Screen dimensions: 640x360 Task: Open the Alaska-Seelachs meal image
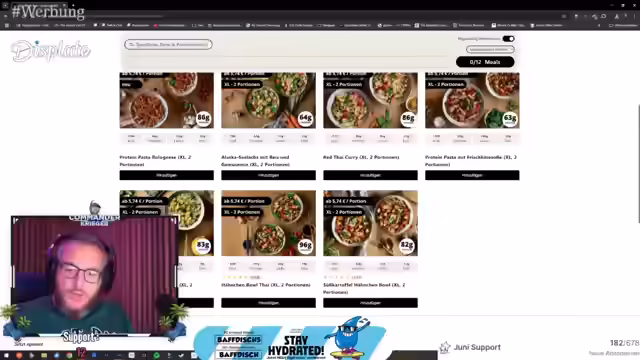(x=268, y=100)
